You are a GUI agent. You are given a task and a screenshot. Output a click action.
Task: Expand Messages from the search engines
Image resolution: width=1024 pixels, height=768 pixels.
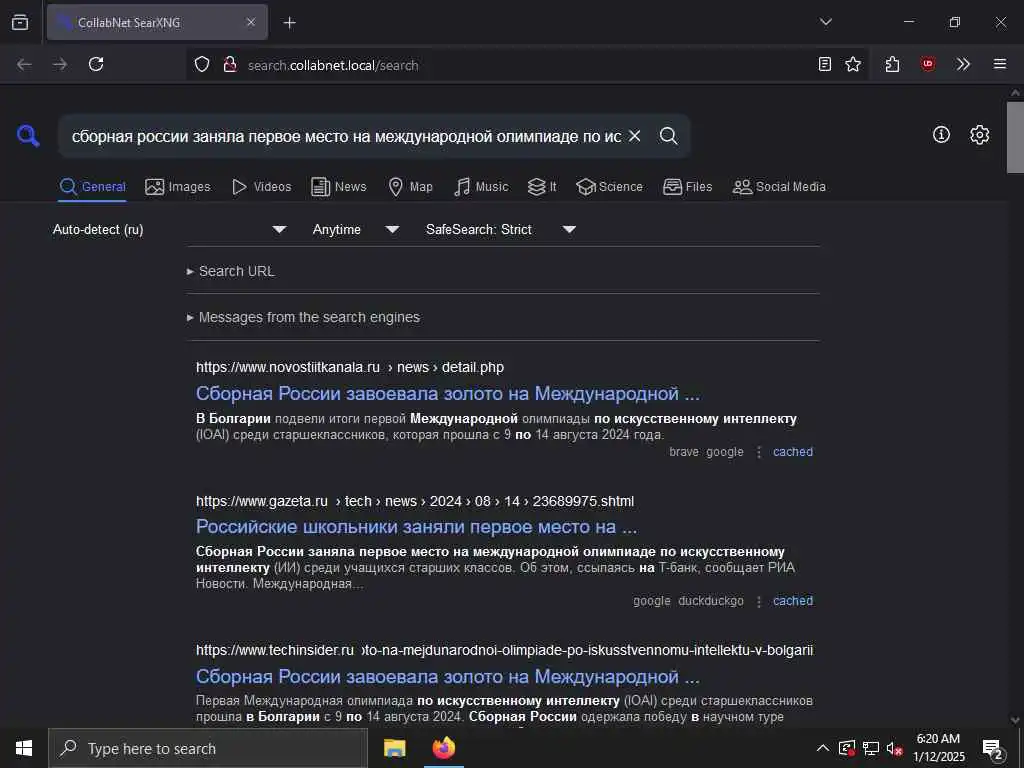pos(303,317)
